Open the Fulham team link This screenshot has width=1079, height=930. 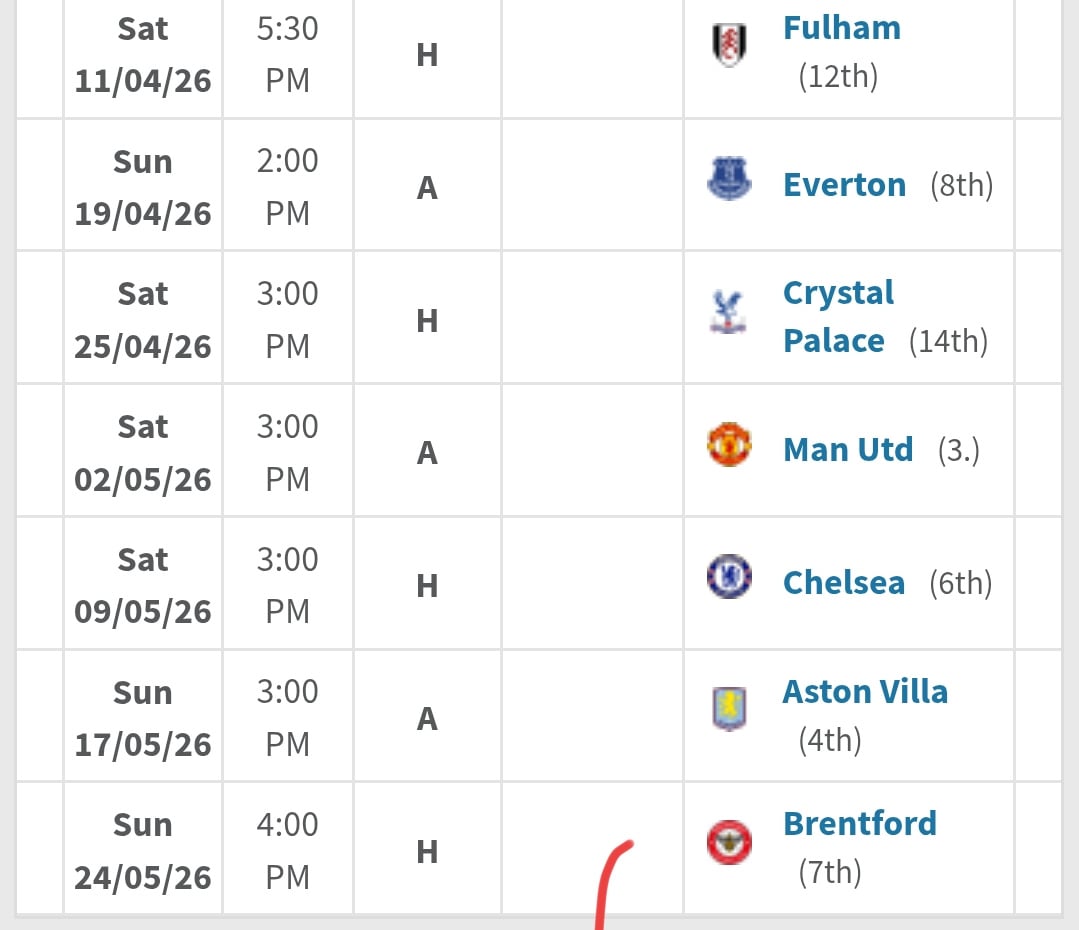click(841, 28)
